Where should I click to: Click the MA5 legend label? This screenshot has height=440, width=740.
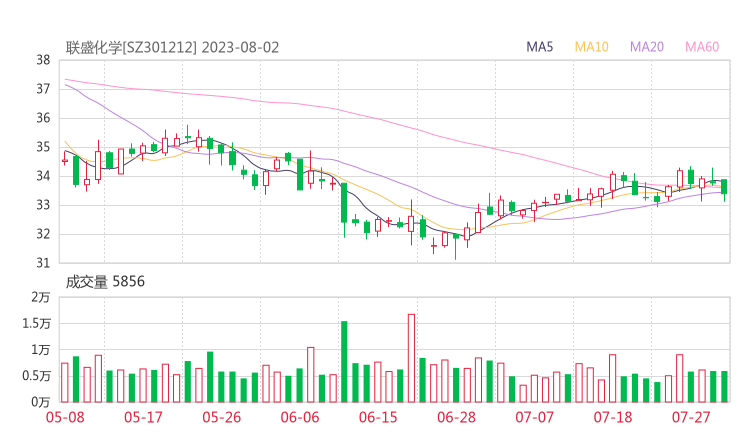click(x=539, y=47)
